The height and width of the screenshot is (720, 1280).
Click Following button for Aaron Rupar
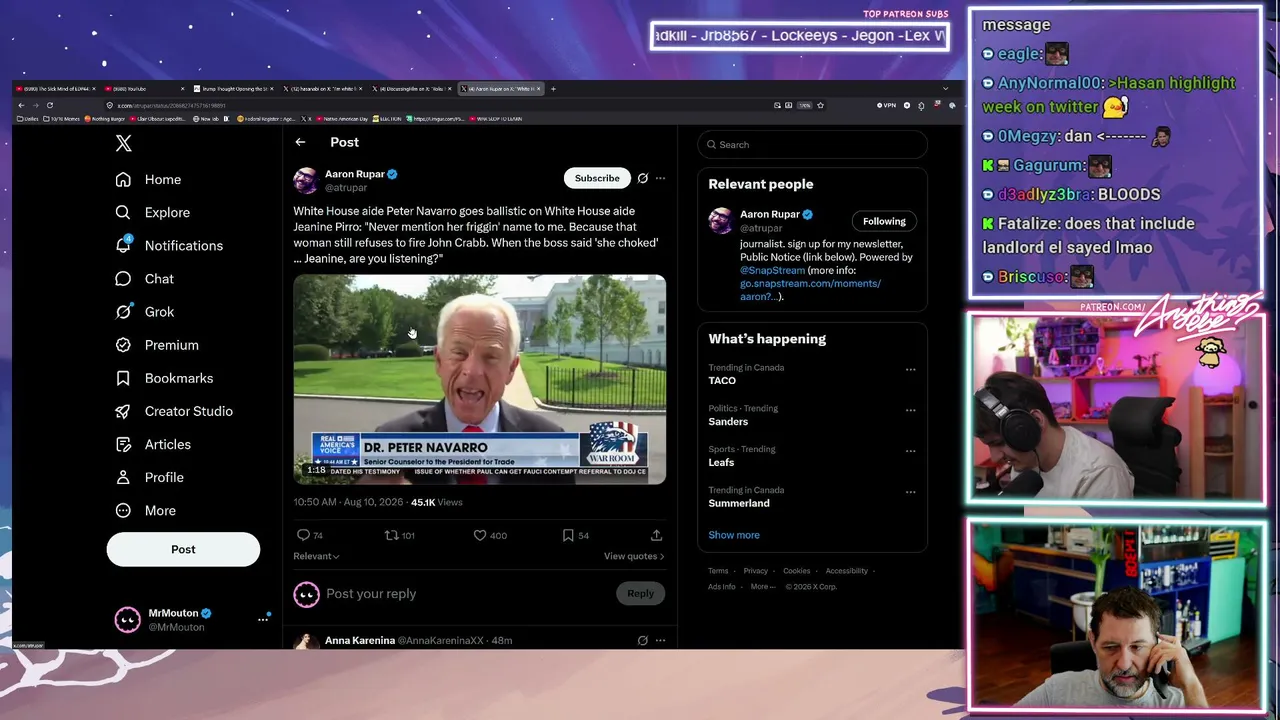point(884,221)
